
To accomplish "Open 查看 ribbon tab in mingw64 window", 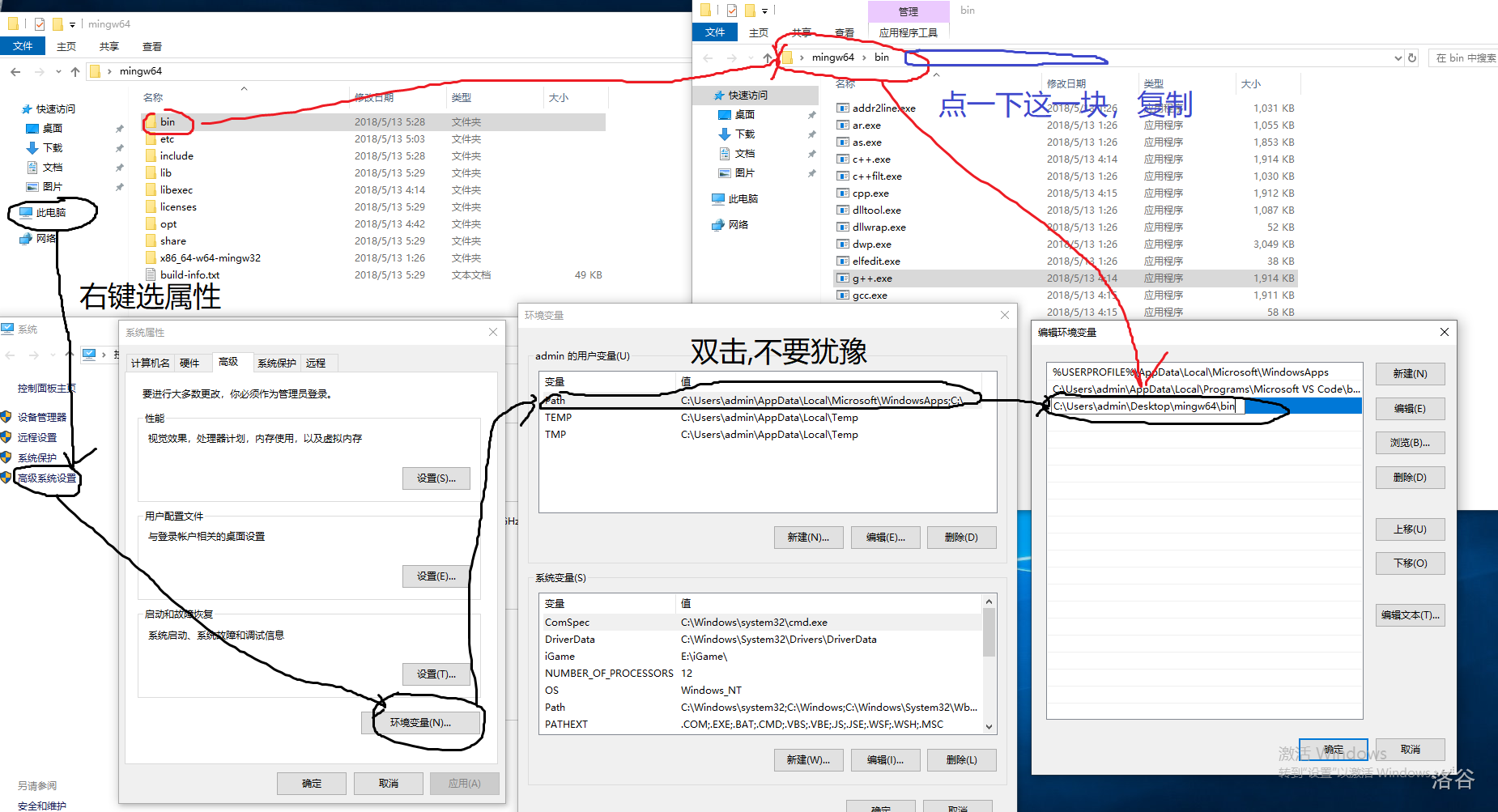I will tap(152, 47).
